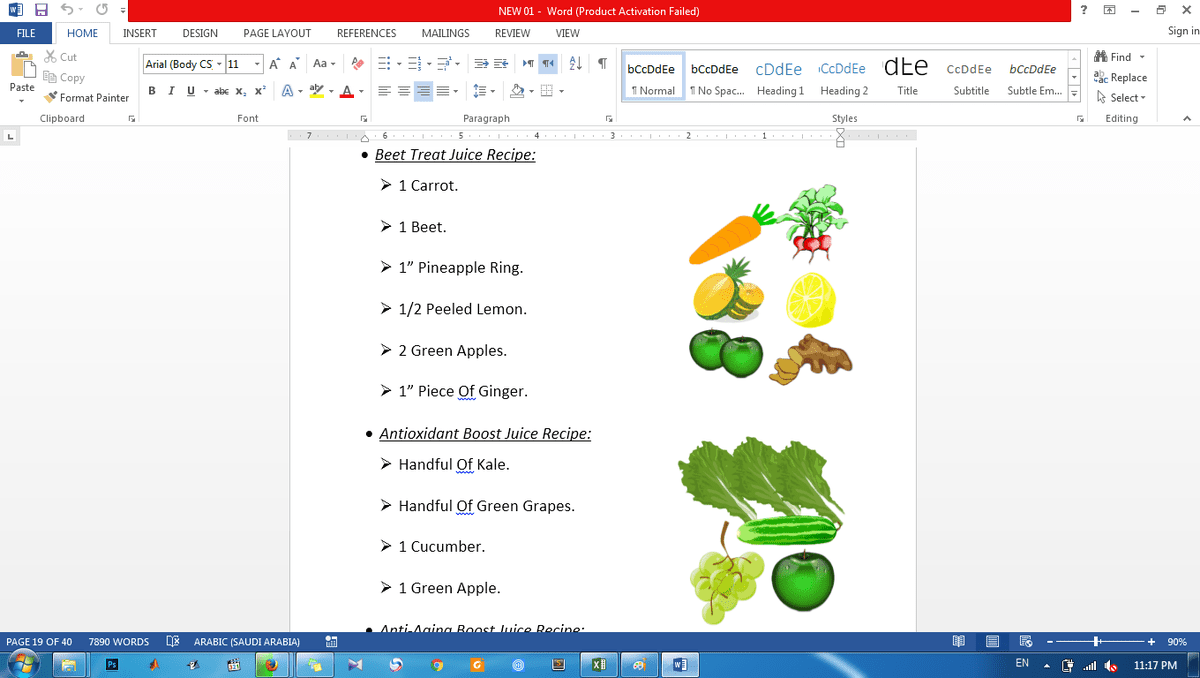
Task: Open the spelling proofing status icon
Action: (x=172, y=641)
